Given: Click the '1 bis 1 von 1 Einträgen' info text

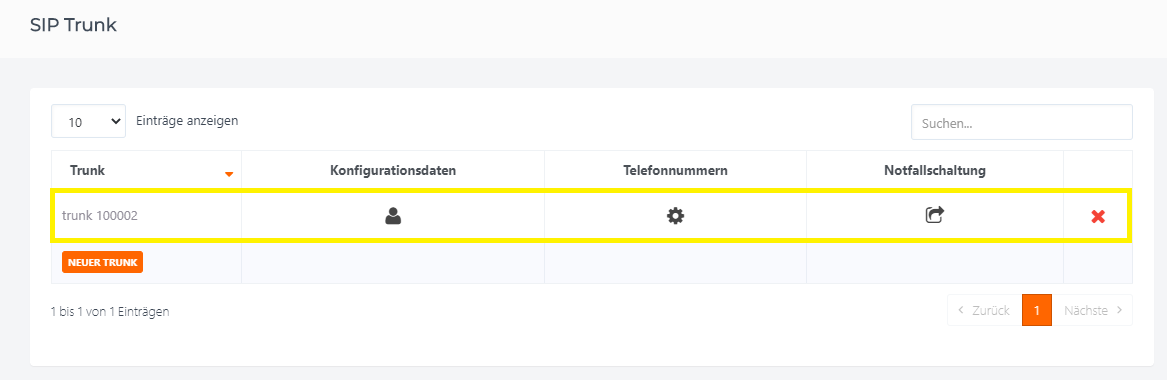Looking at the screenshot, I should (x=110, y=312).
